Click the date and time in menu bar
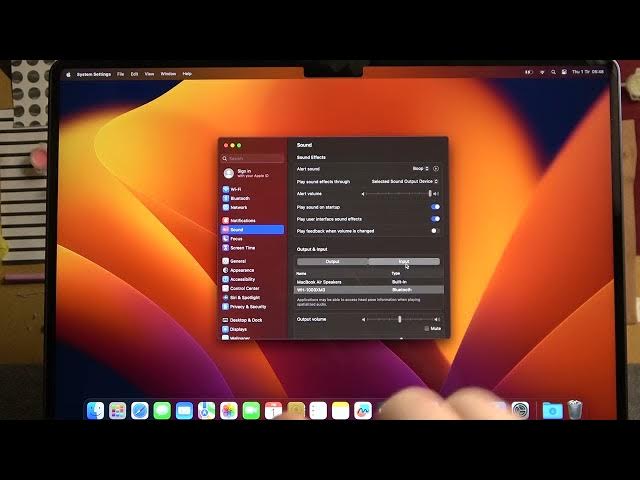This screenshot has height=480, width=640. (x=587, y=72)
